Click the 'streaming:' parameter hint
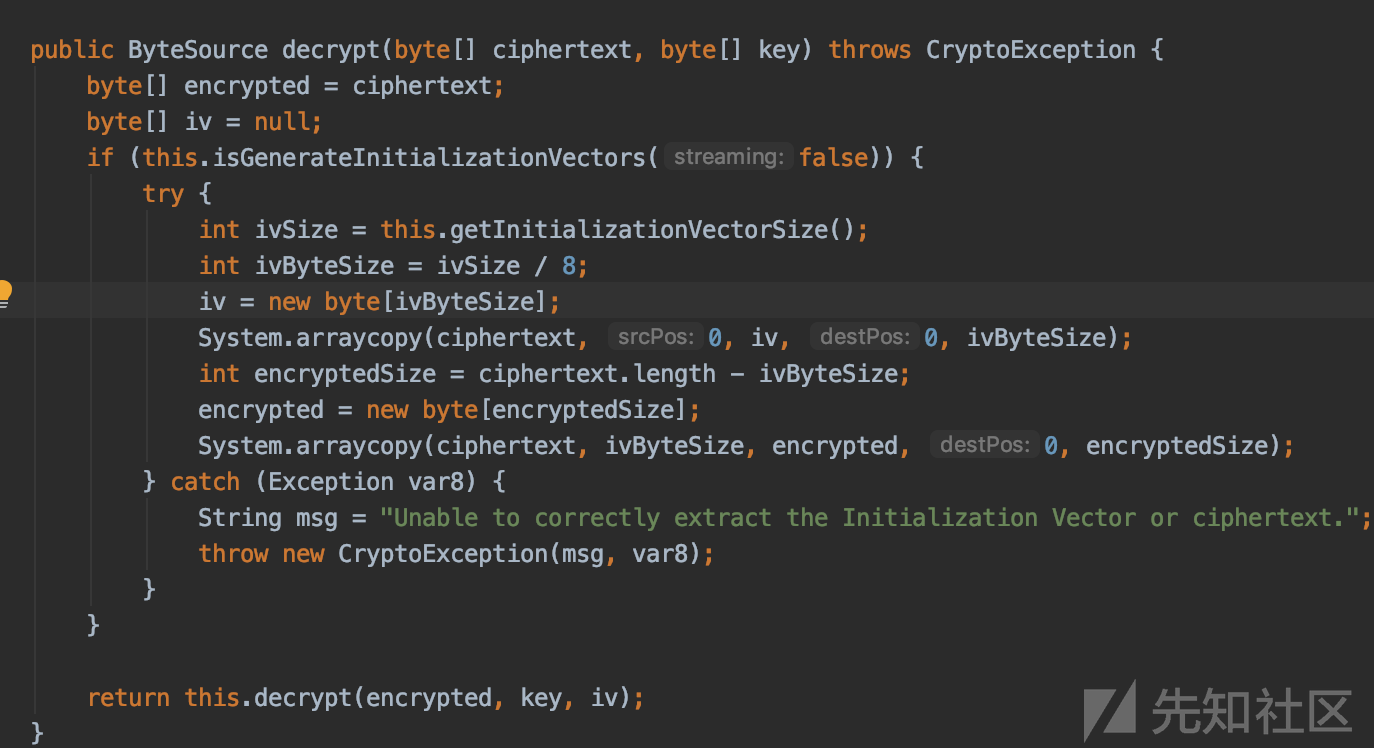1374x748 pixels. pyautogui.click(x=728, y=157)
